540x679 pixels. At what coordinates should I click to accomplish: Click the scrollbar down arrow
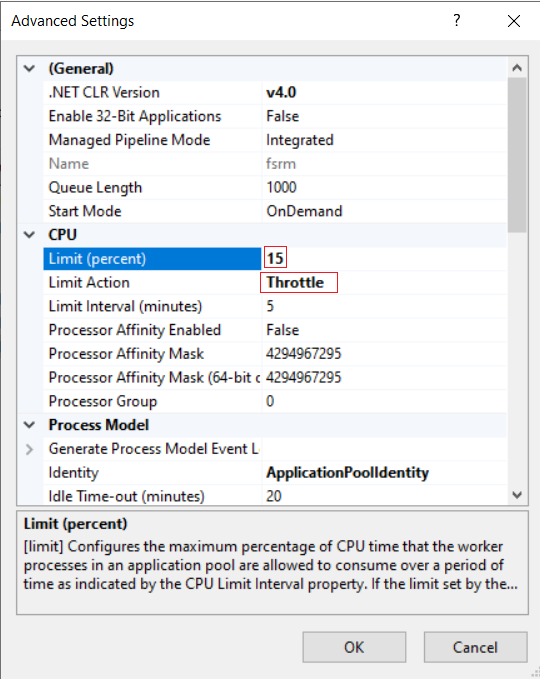(517, 495)
